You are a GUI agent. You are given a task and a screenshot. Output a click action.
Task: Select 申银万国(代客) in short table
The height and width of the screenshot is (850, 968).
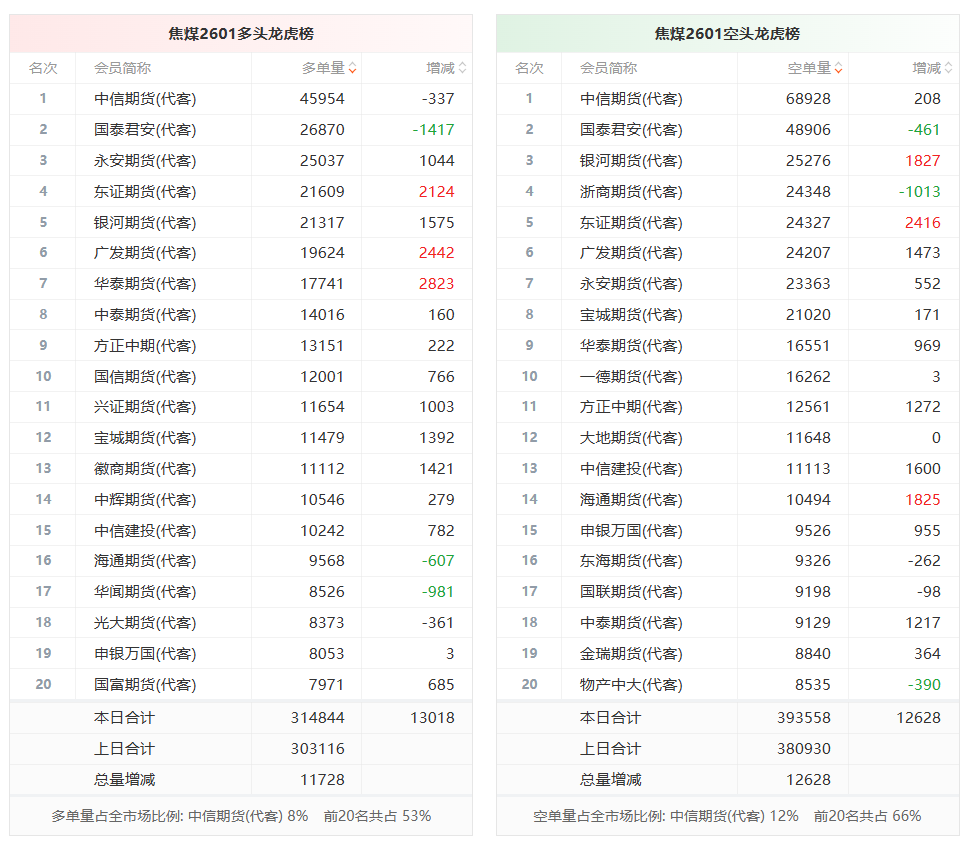(631, 530)
